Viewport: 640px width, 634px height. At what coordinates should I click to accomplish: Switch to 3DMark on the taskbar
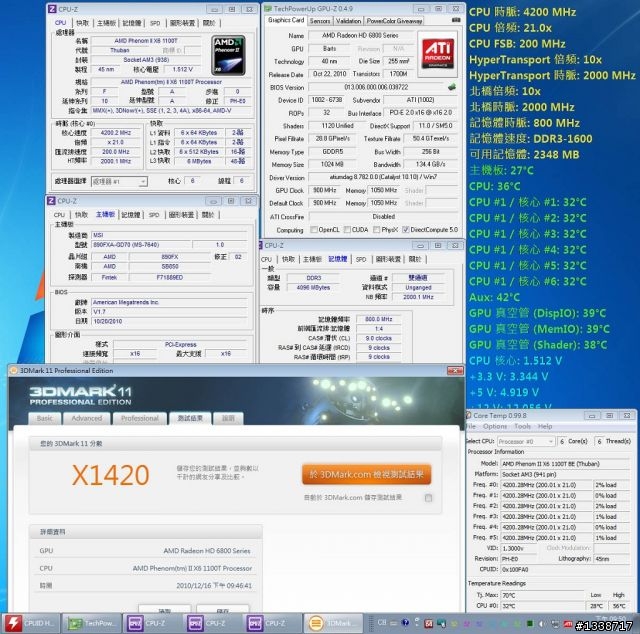[x=333, y=623]
